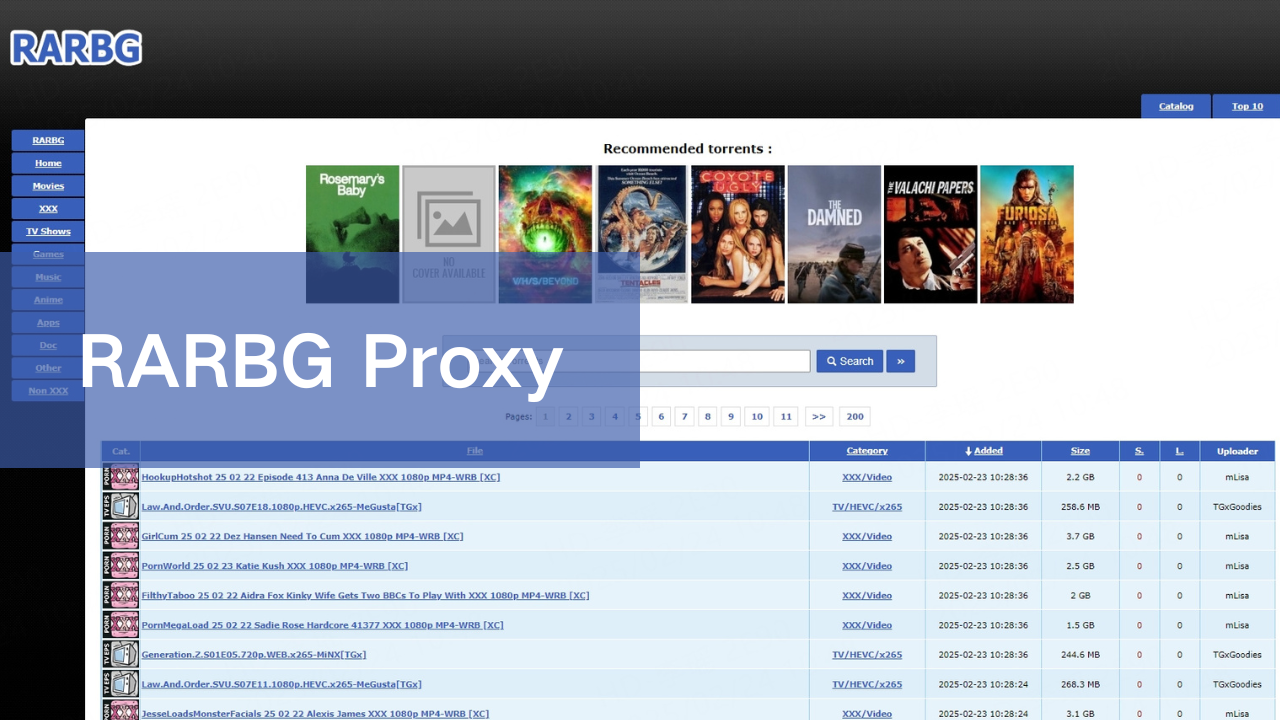Image resolution: width=1280 pixels, height=720 pixels.
Task: Click category icon in HookupHotshot row
Action: [121, 477]
